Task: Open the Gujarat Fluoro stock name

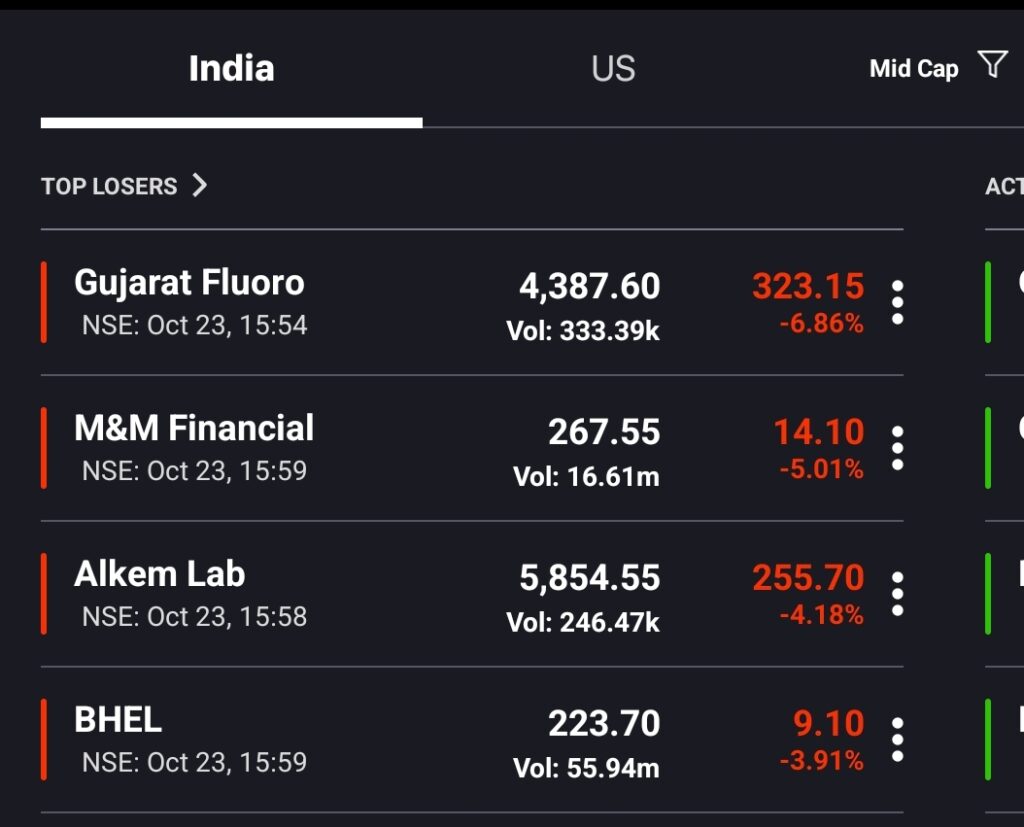Action: pyautogui.click(x=189, y=283)
